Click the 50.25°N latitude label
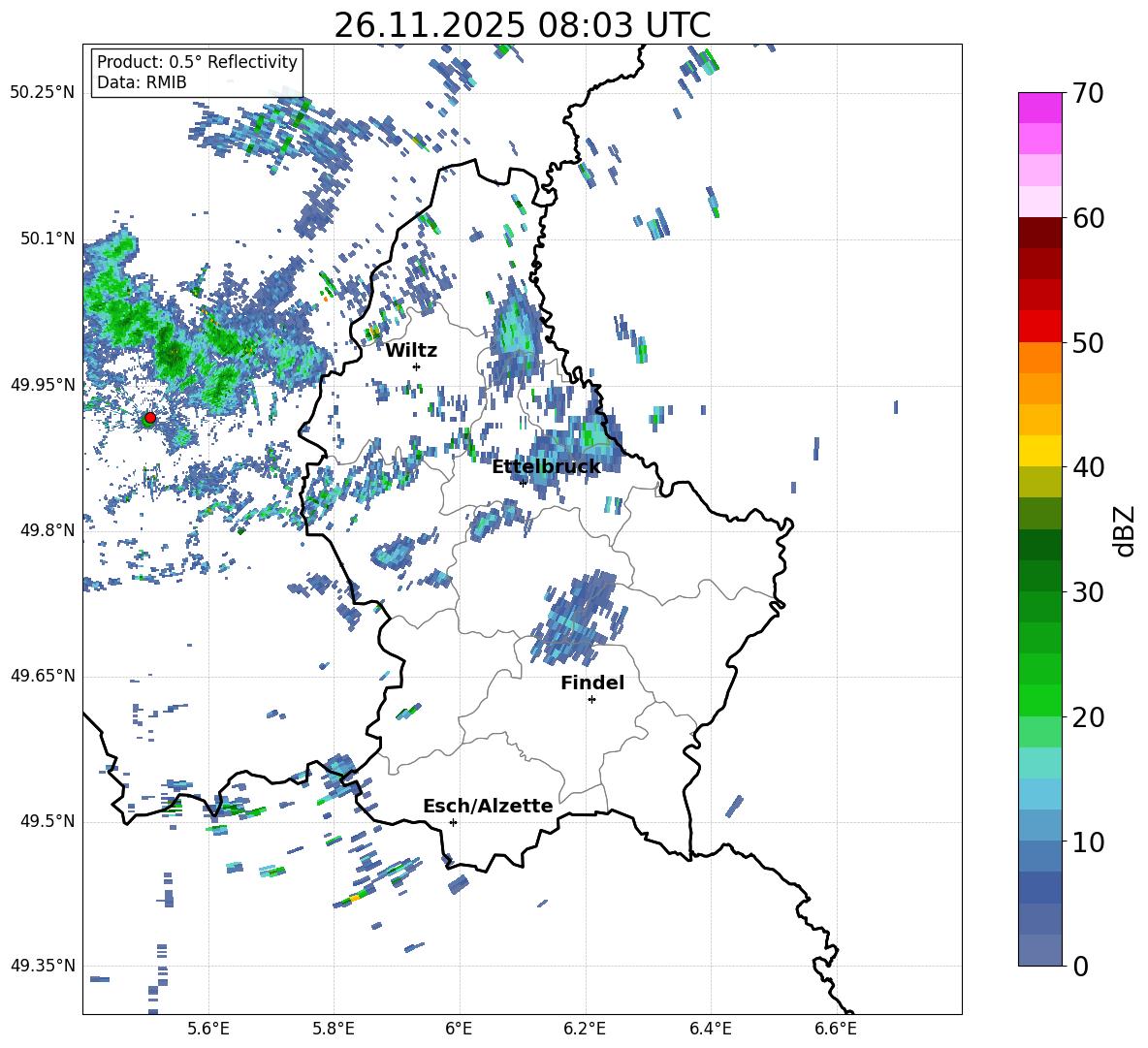This screenshot has height=1048, width=1148. (x=43, y=93)
